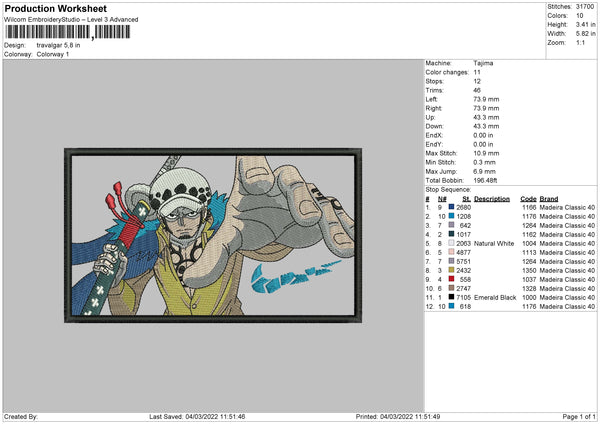Select the lilac 642 thread swatch
The width and height of the screenshot is (600, 424).
(452, 225)
